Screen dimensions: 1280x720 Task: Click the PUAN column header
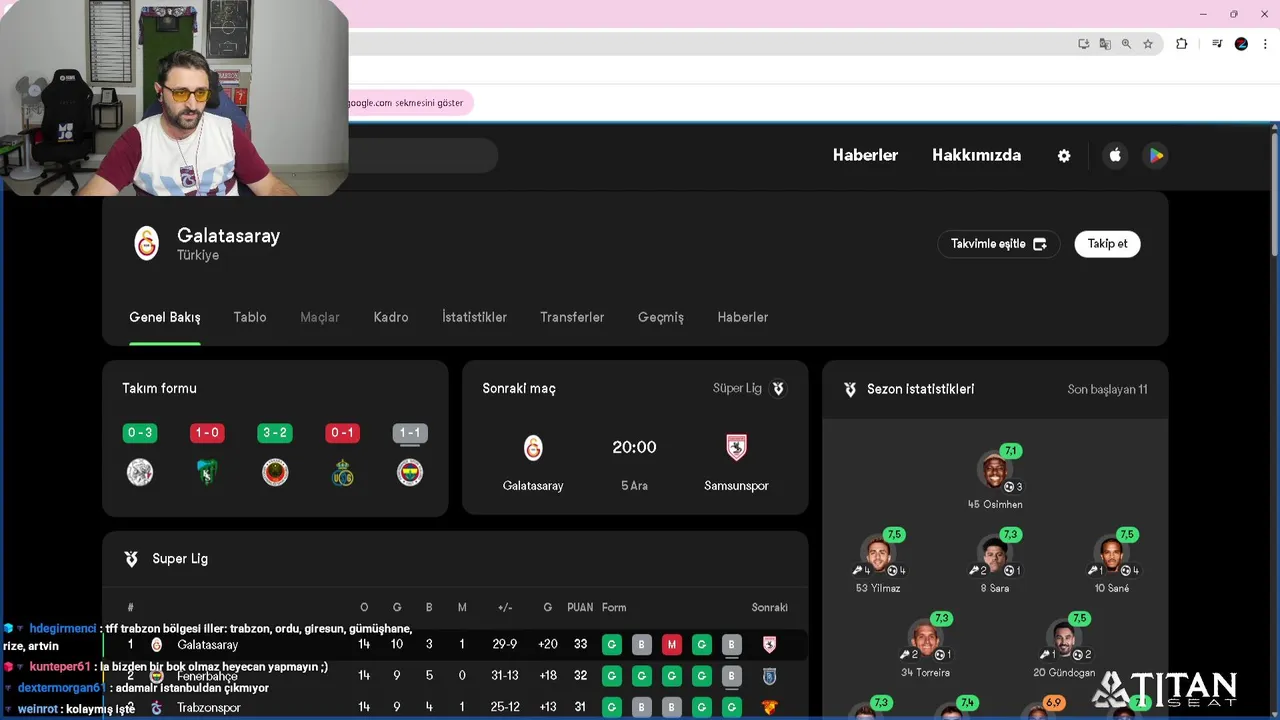(x=580, y=607)
